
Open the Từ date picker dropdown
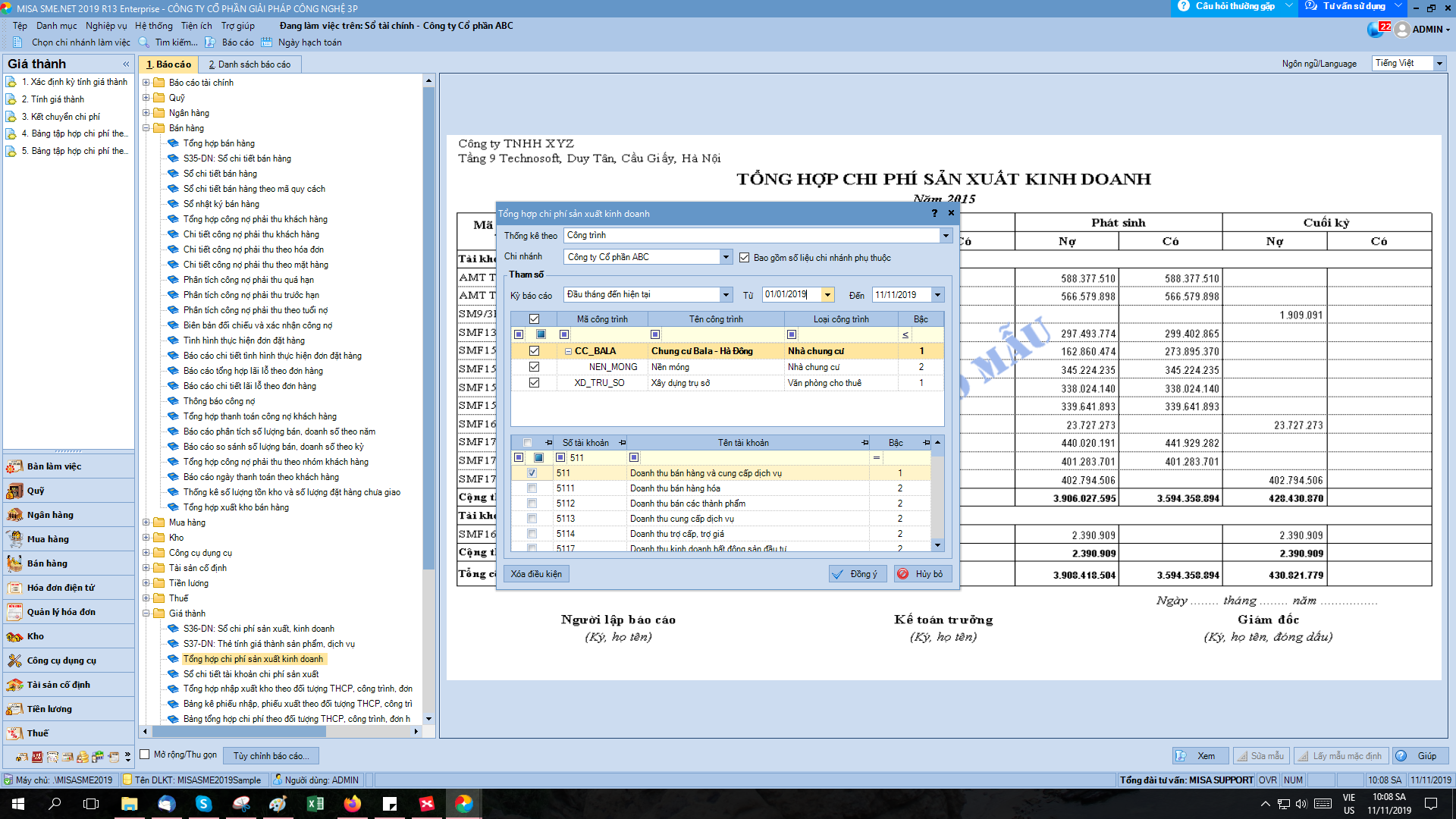pos(827,295)
